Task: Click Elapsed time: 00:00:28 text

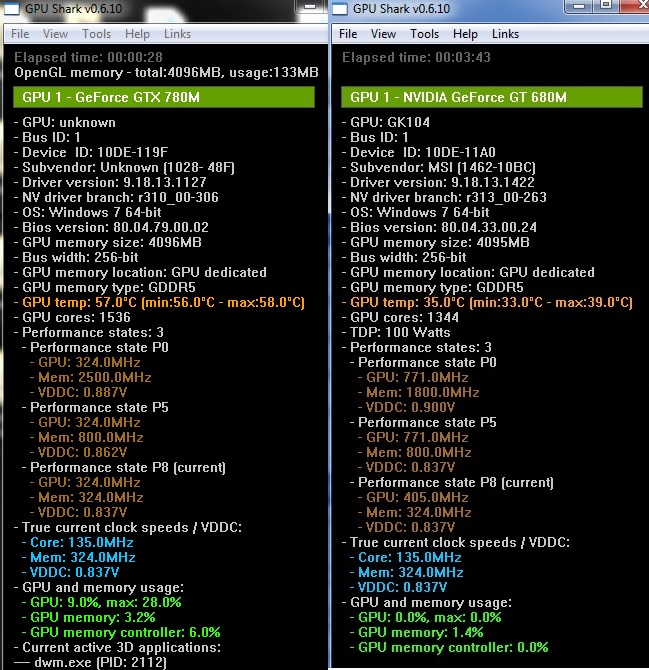Action: click(88, 57)
